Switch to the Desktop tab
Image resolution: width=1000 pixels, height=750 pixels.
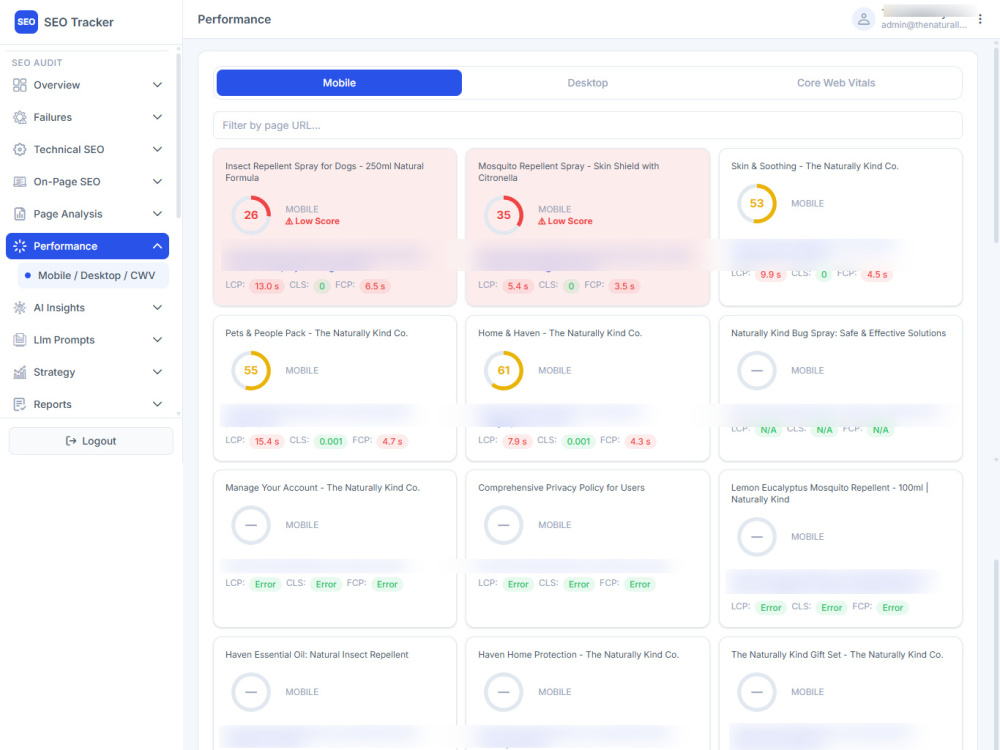click(587, 83)
